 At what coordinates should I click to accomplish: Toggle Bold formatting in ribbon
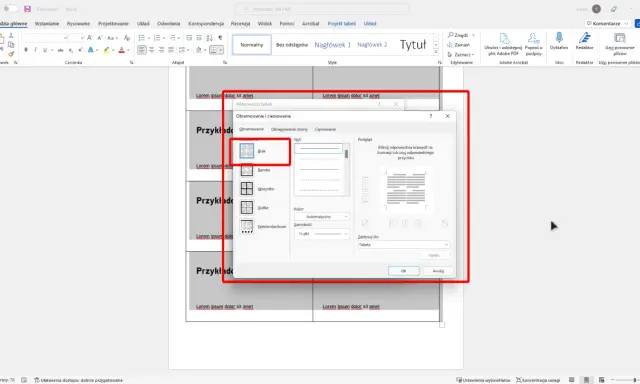coord(26,50)
